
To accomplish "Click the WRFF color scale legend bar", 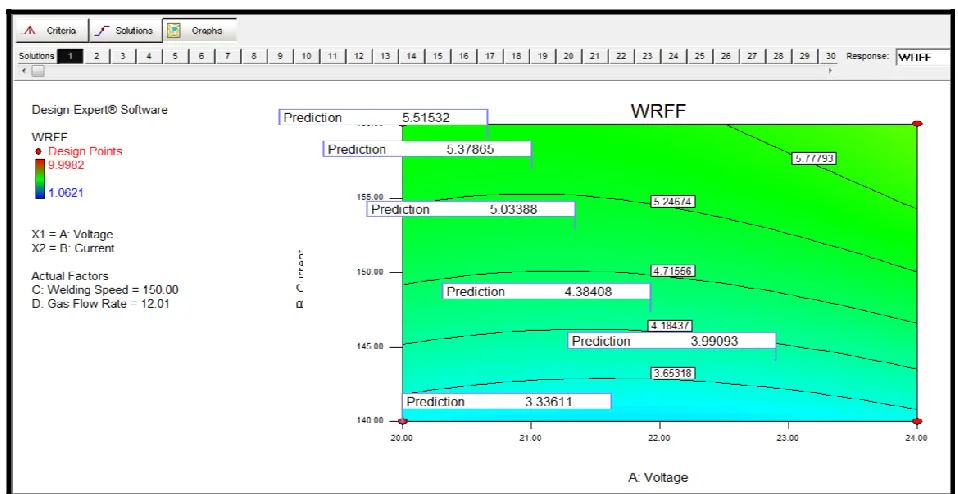I will 40,178.
